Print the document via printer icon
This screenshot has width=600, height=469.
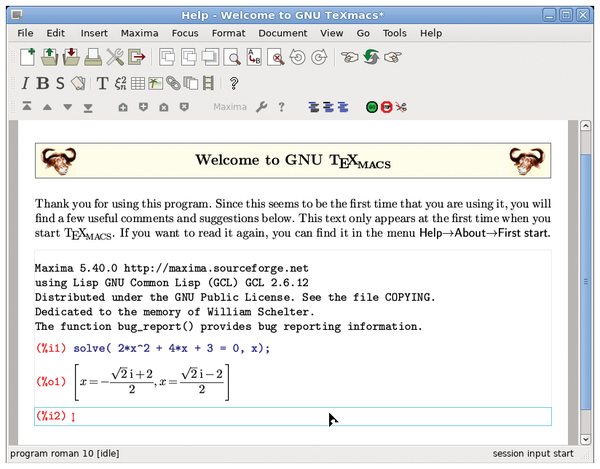(x=93, y=57)
